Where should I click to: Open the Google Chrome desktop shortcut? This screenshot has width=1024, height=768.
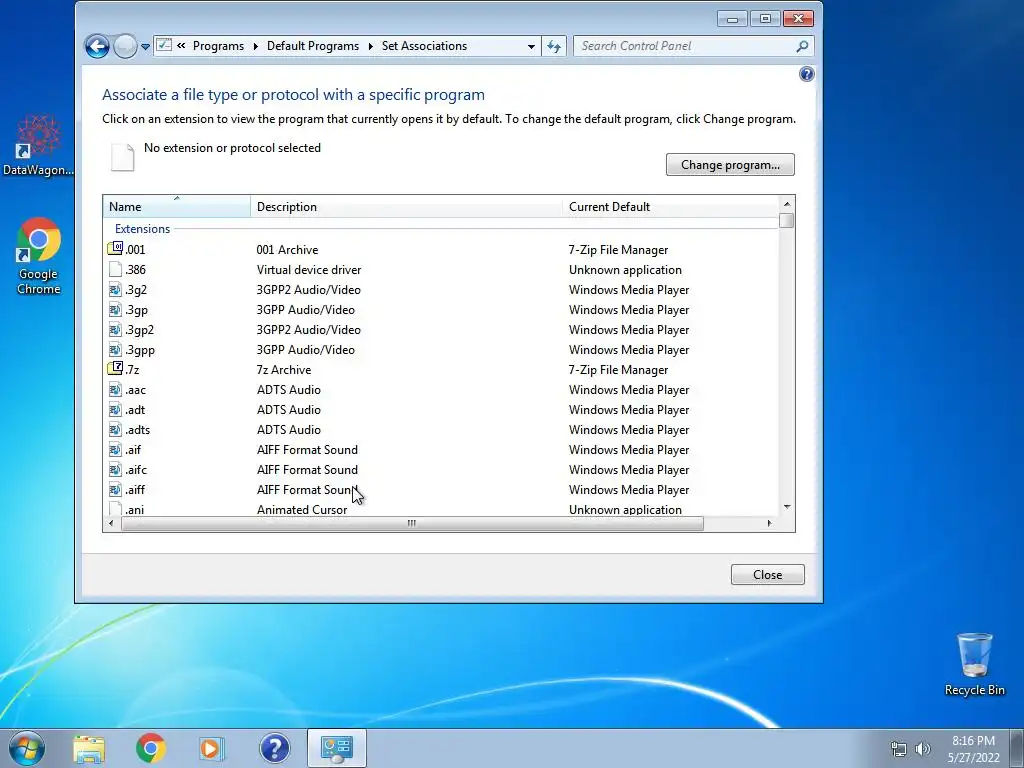[39, 257]
